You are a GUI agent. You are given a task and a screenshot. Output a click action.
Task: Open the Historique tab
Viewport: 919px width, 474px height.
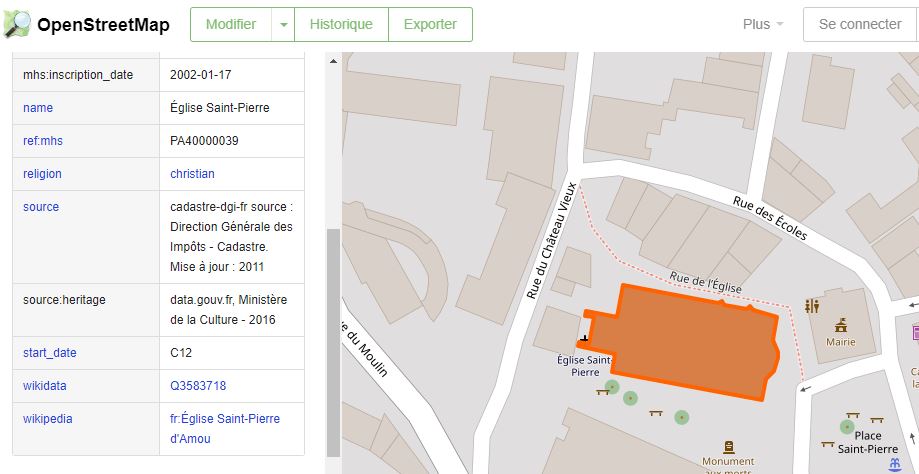point(341,25)
